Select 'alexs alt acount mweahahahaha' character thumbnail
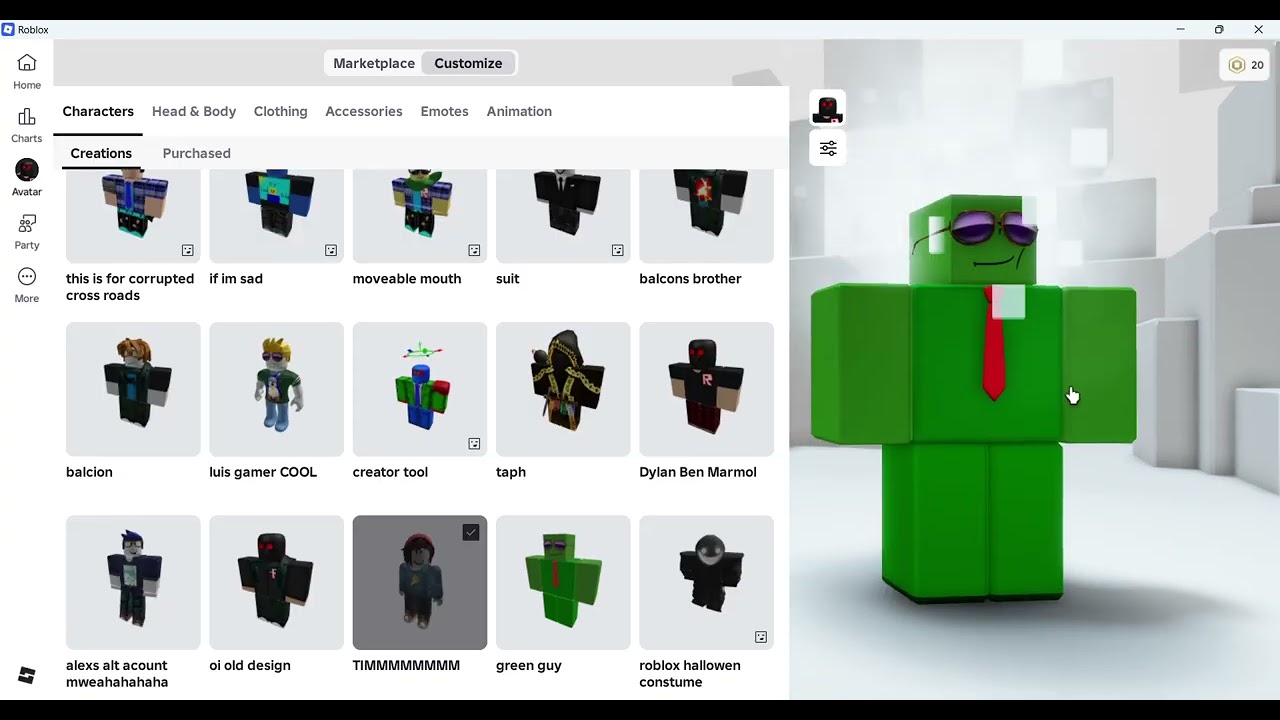Screen dimensions: 1280x720 [133, 583]
